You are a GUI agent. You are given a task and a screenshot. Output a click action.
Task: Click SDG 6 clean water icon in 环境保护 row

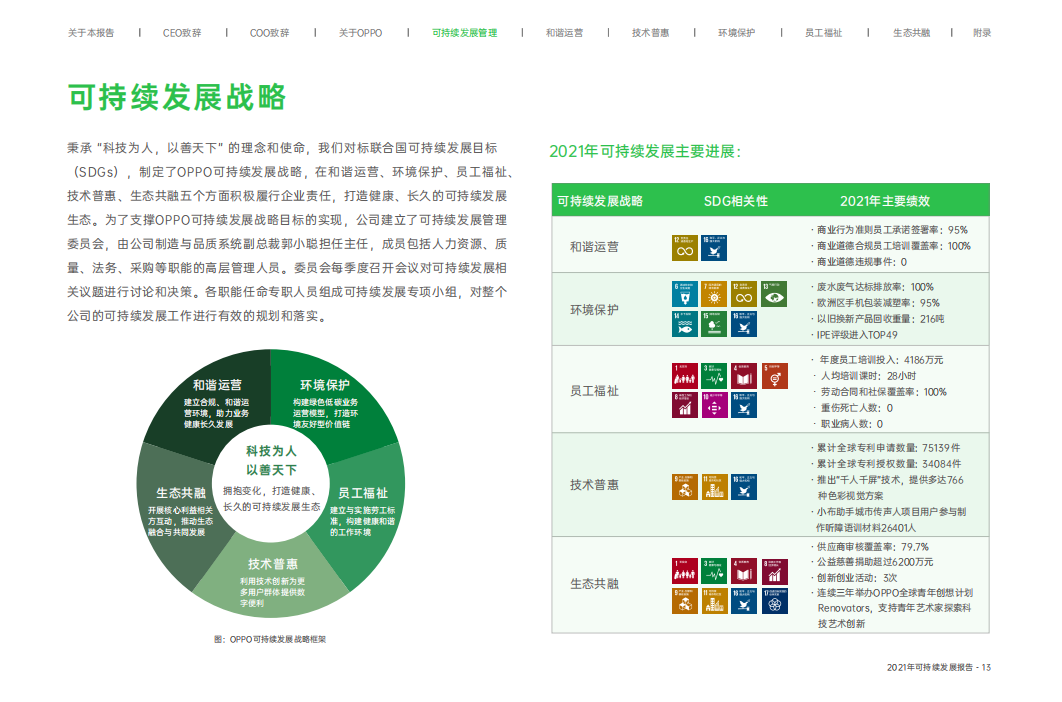685,294
